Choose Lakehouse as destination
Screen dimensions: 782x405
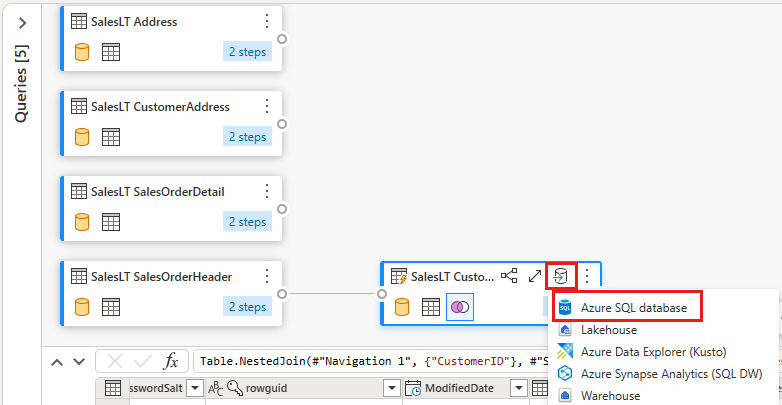coord(608,330)
